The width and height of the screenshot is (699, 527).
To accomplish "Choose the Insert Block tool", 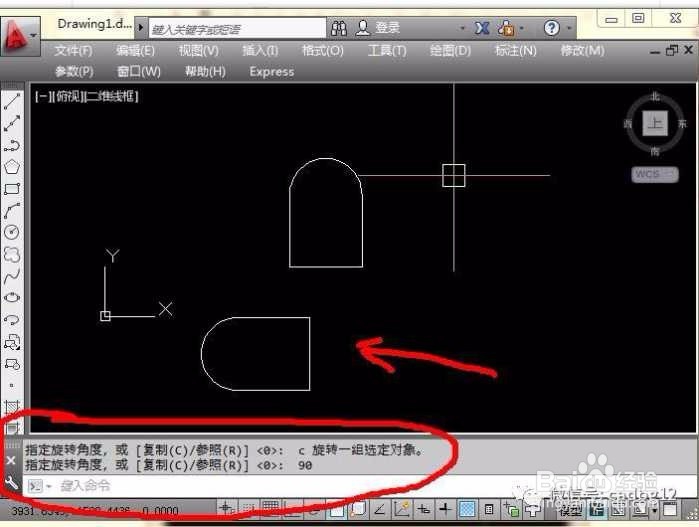I will coord(12,342).
